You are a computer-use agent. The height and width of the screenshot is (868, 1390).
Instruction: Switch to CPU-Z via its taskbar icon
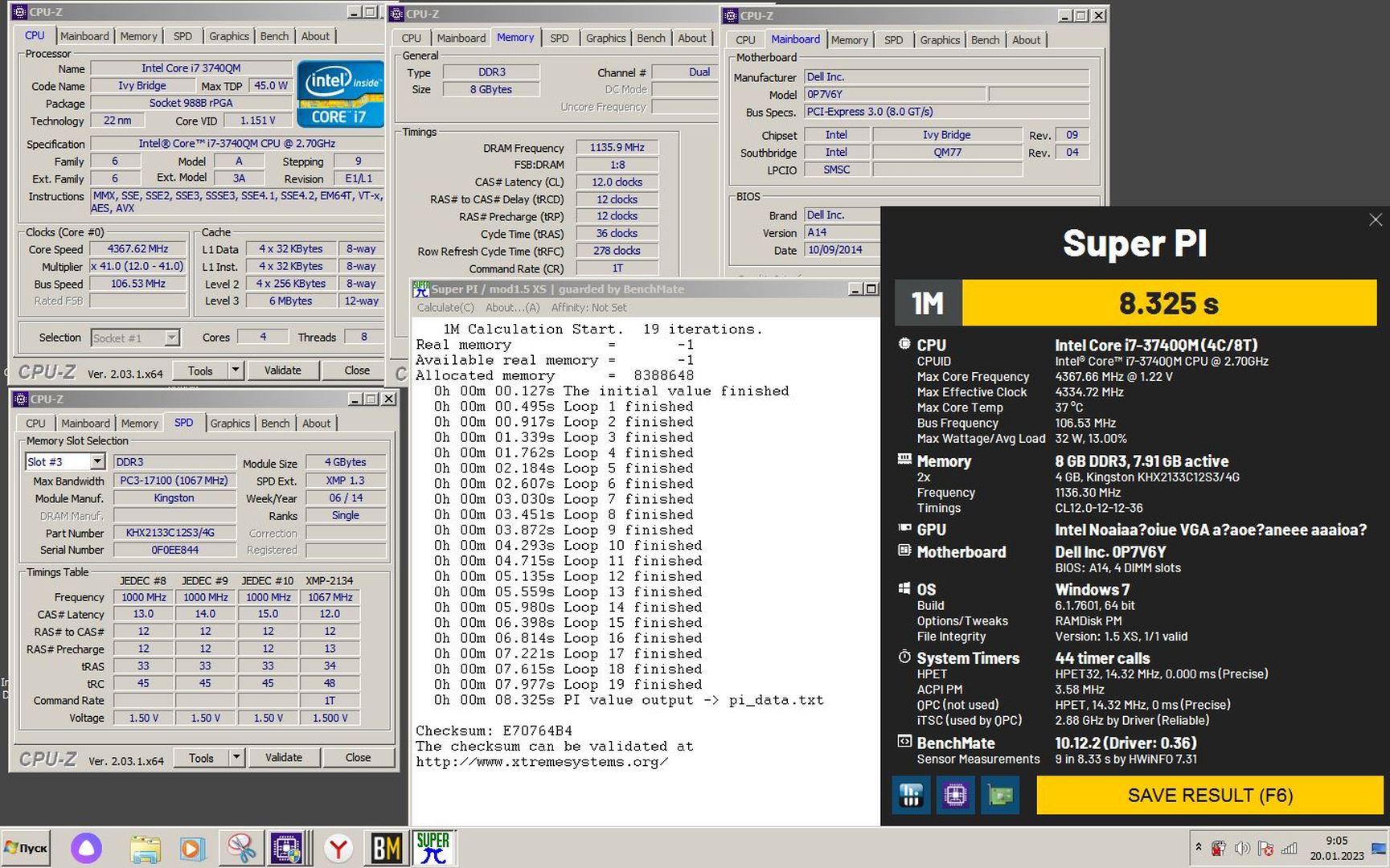point(287,849)
